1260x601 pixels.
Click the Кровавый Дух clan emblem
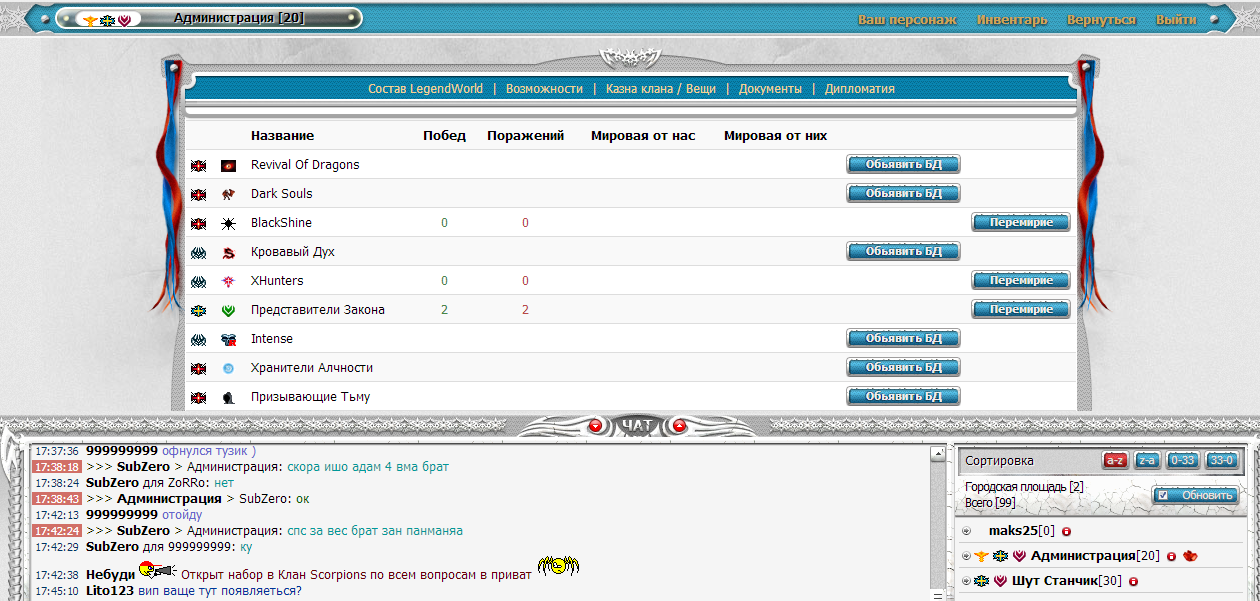pos(228,252)
